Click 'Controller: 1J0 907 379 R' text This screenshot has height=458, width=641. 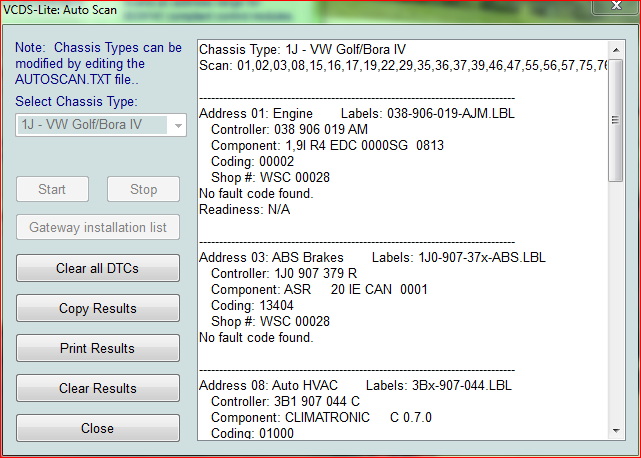[284, 273]
